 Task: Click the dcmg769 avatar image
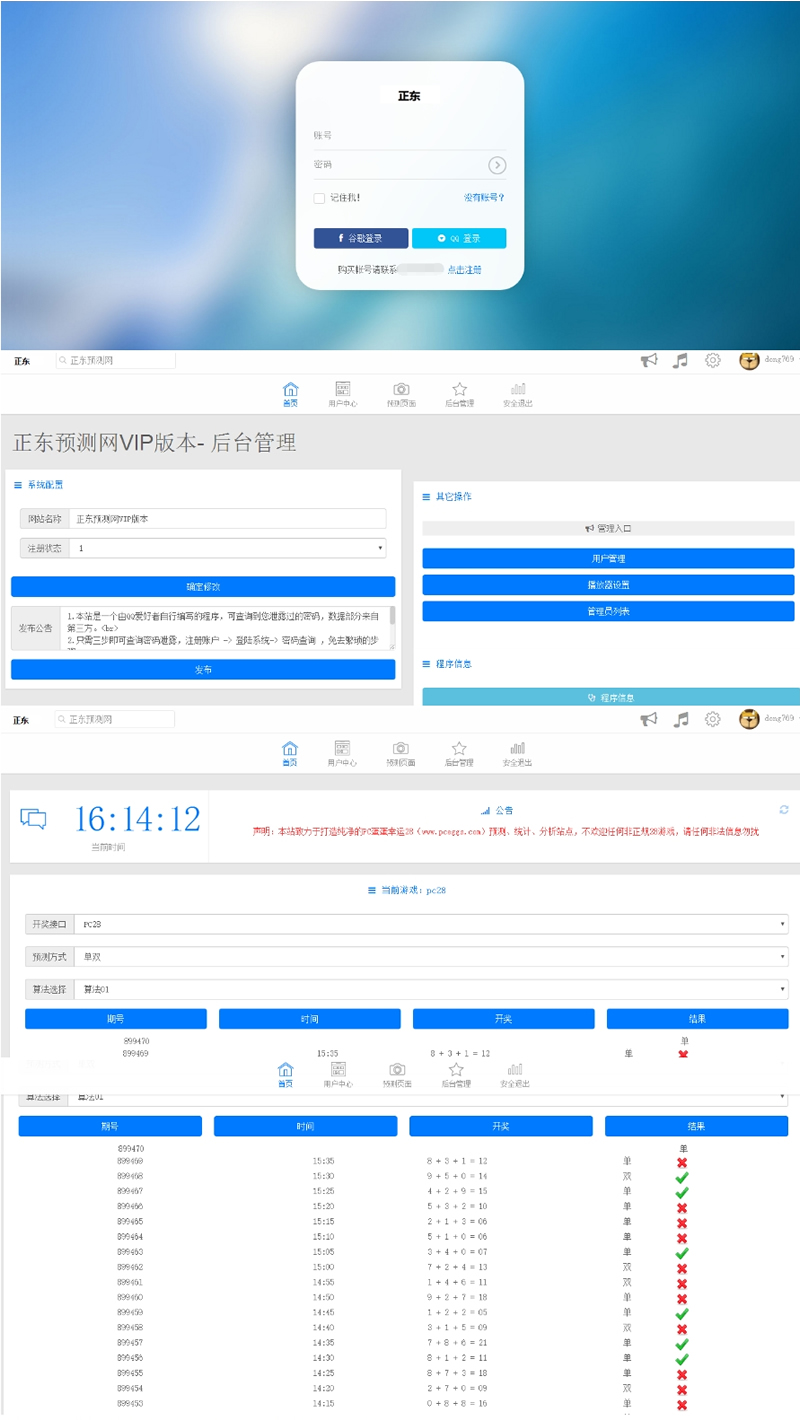pyautogui.click(x=749, y=361)
